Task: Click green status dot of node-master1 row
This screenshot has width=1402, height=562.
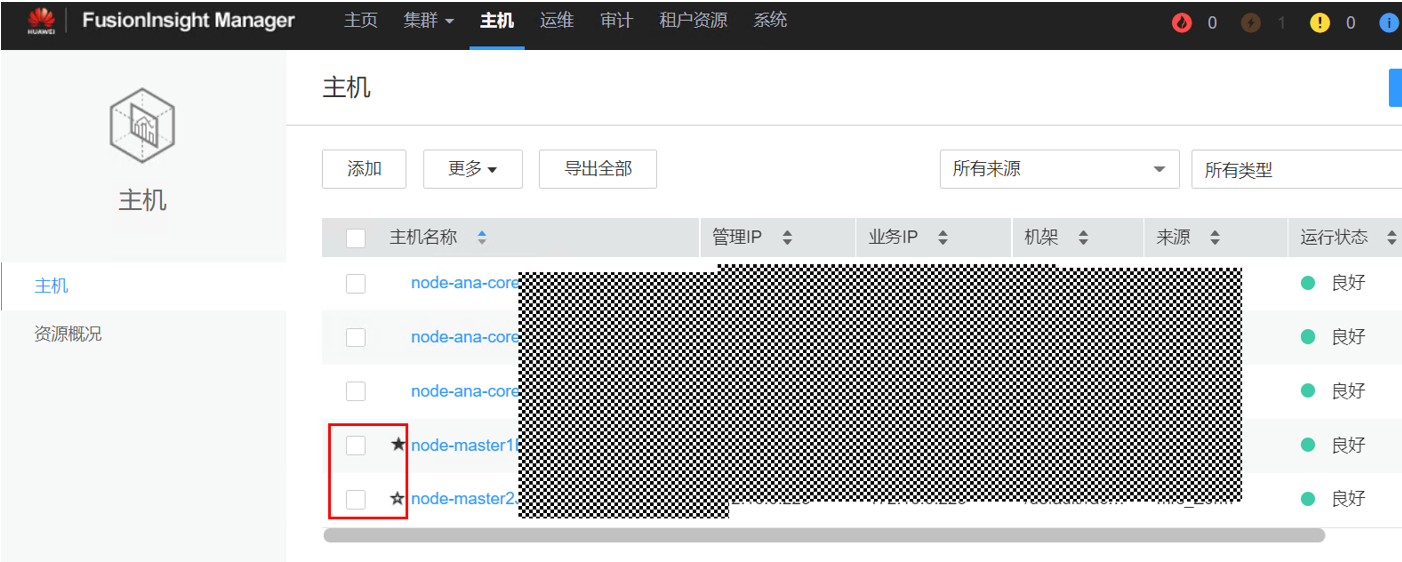Action: point(1307,445)
